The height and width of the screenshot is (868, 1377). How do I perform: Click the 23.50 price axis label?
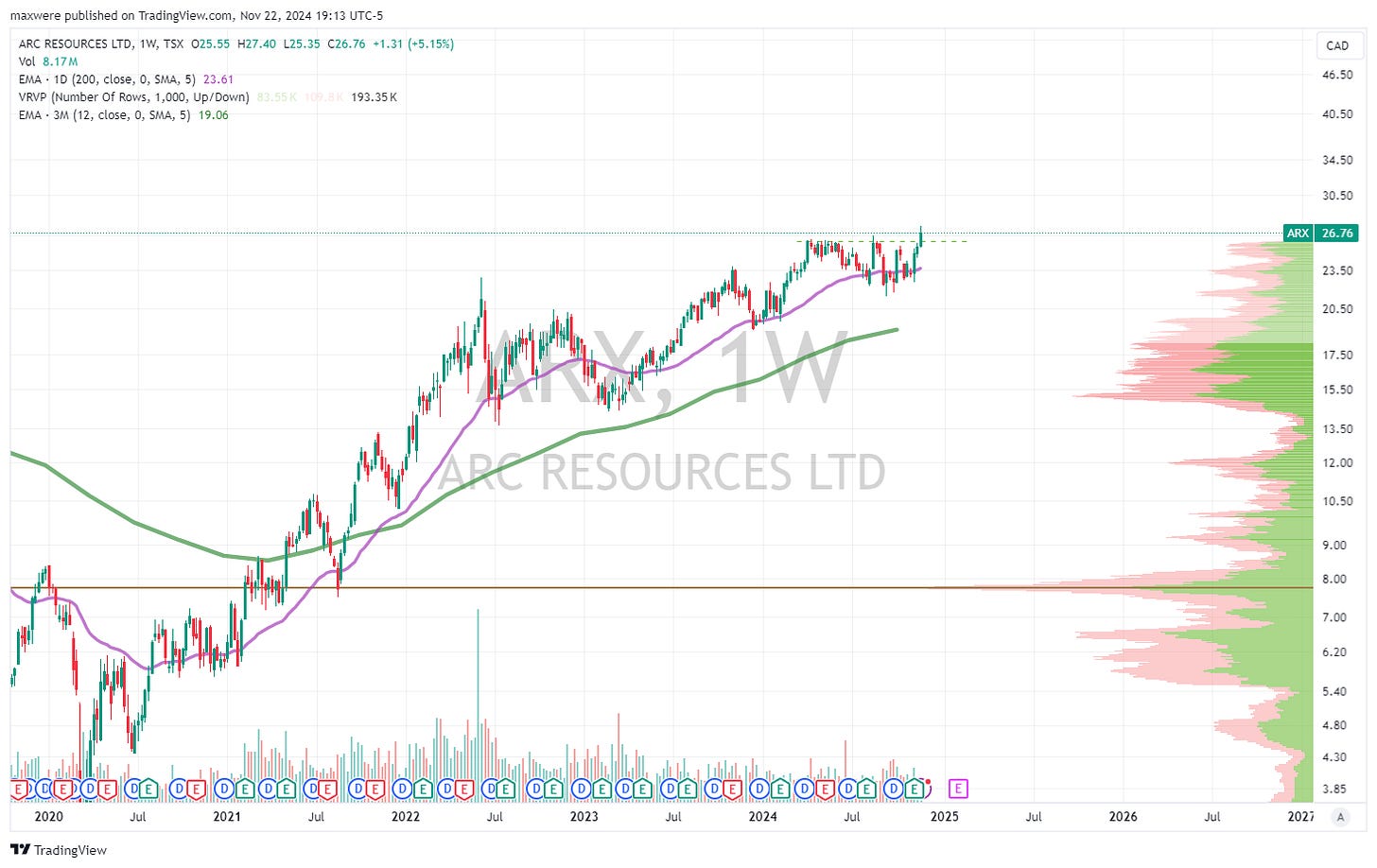(1337, 270)
